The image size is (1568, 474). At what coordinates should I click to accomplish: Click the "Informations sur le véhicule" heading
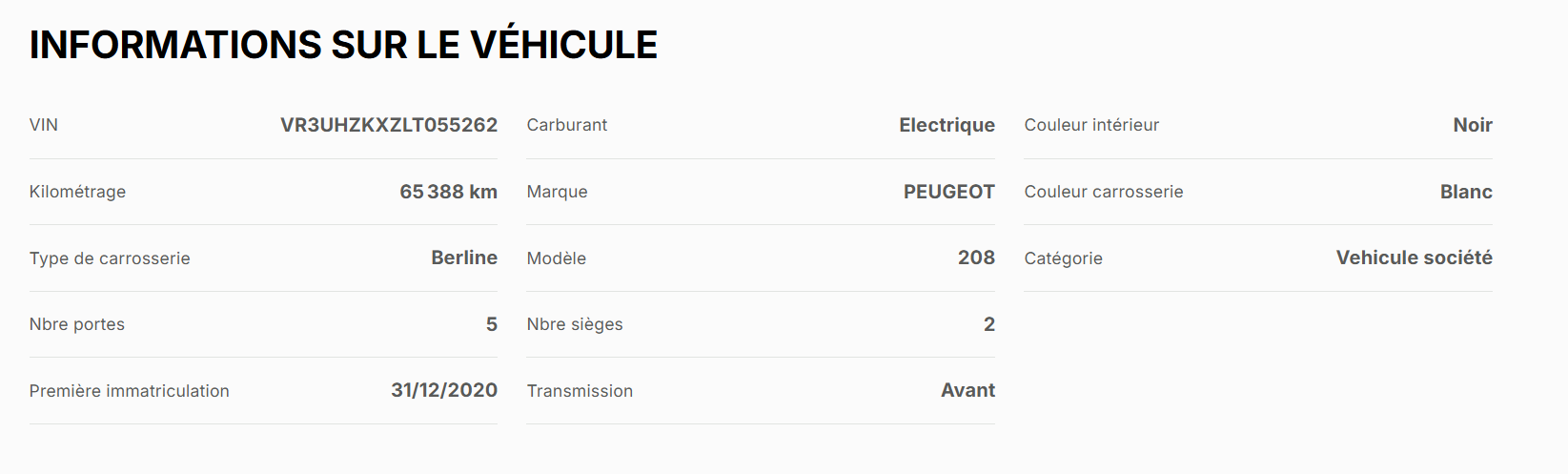click(x=343, y=45)
